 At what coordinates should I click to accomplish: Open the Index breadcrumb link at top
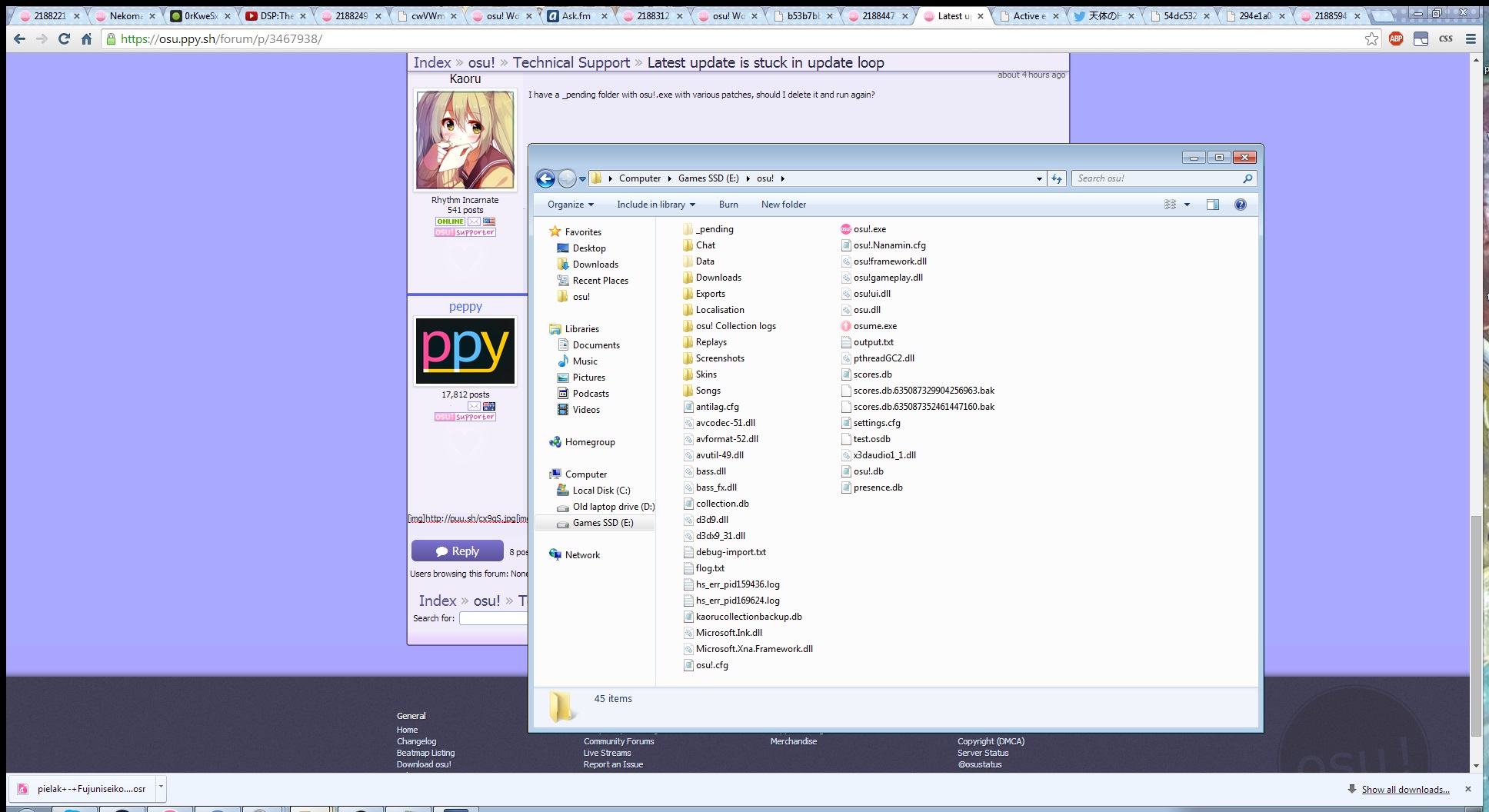[x=431, y=62]
